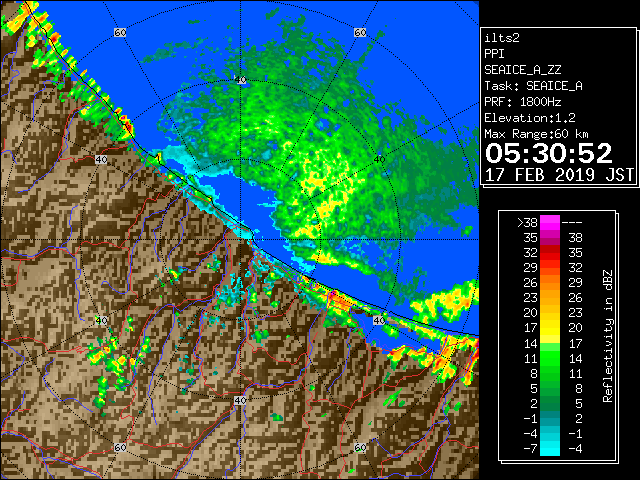This screenshot has width=640, height=480.
Task: Select the PPI scan type label
Action: pos(494,54)
